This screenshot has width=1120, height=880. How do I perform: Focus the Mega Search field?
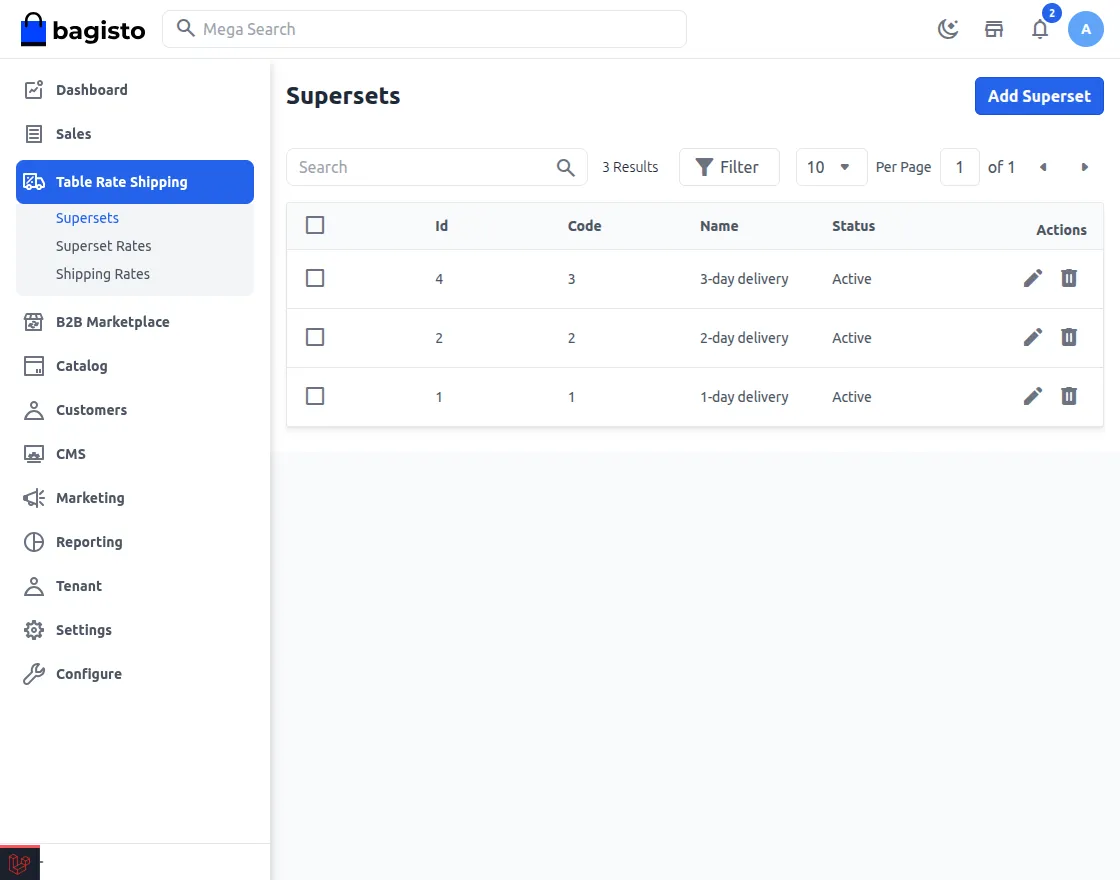(430, 29)
